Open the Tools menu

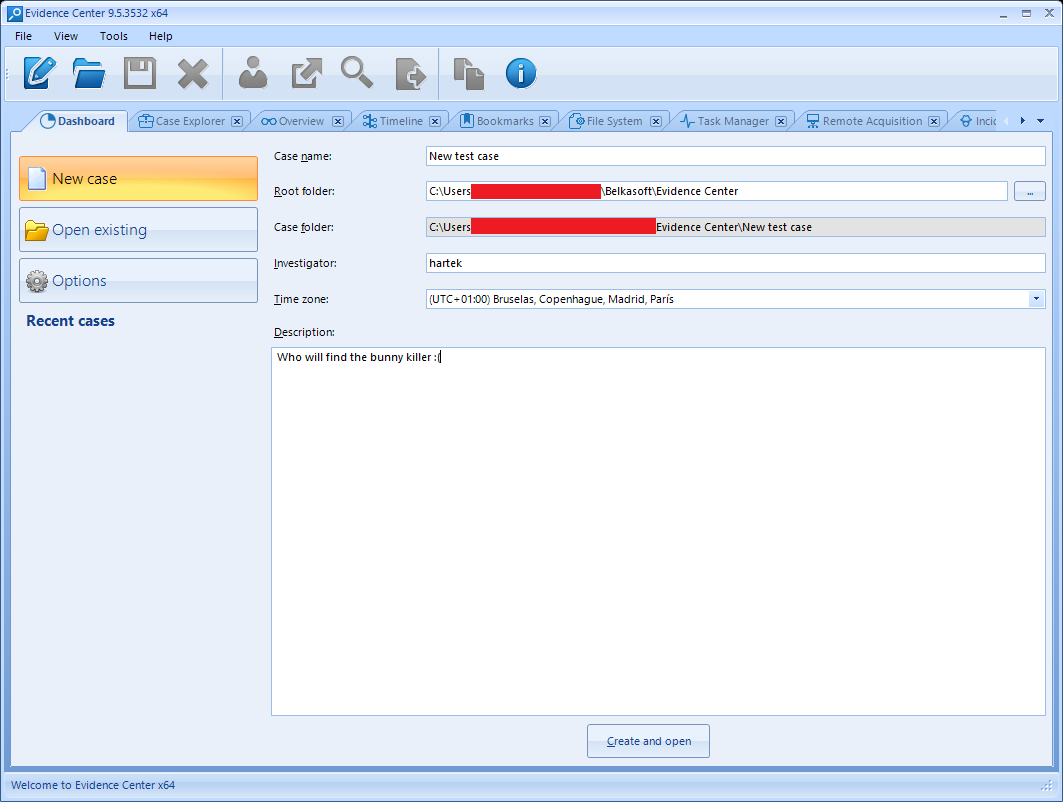point(114,36)
